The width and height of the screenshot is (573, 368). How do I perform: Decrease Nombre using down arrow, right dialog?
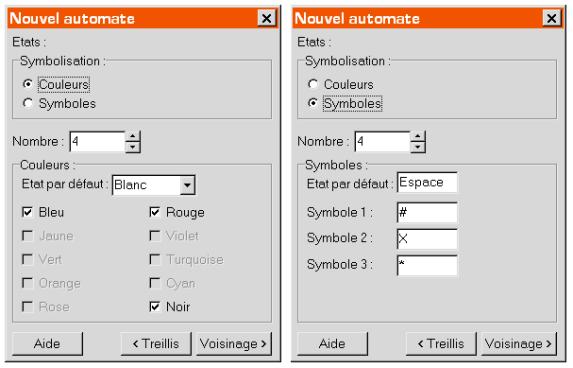(x=418, y=147)
